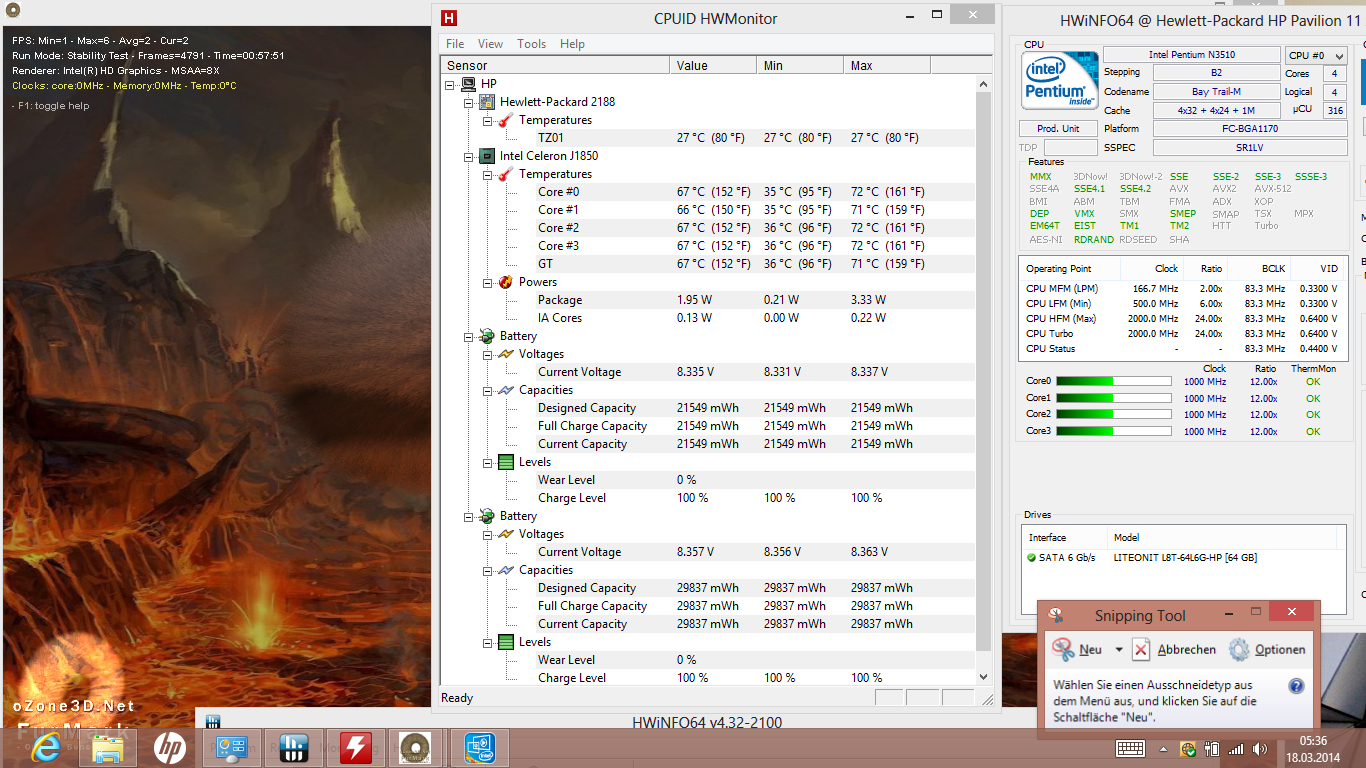1366x768 pixels.
Task: Click the Core3 usage bar in HWiNFO64
Action: click(1113, 432)
